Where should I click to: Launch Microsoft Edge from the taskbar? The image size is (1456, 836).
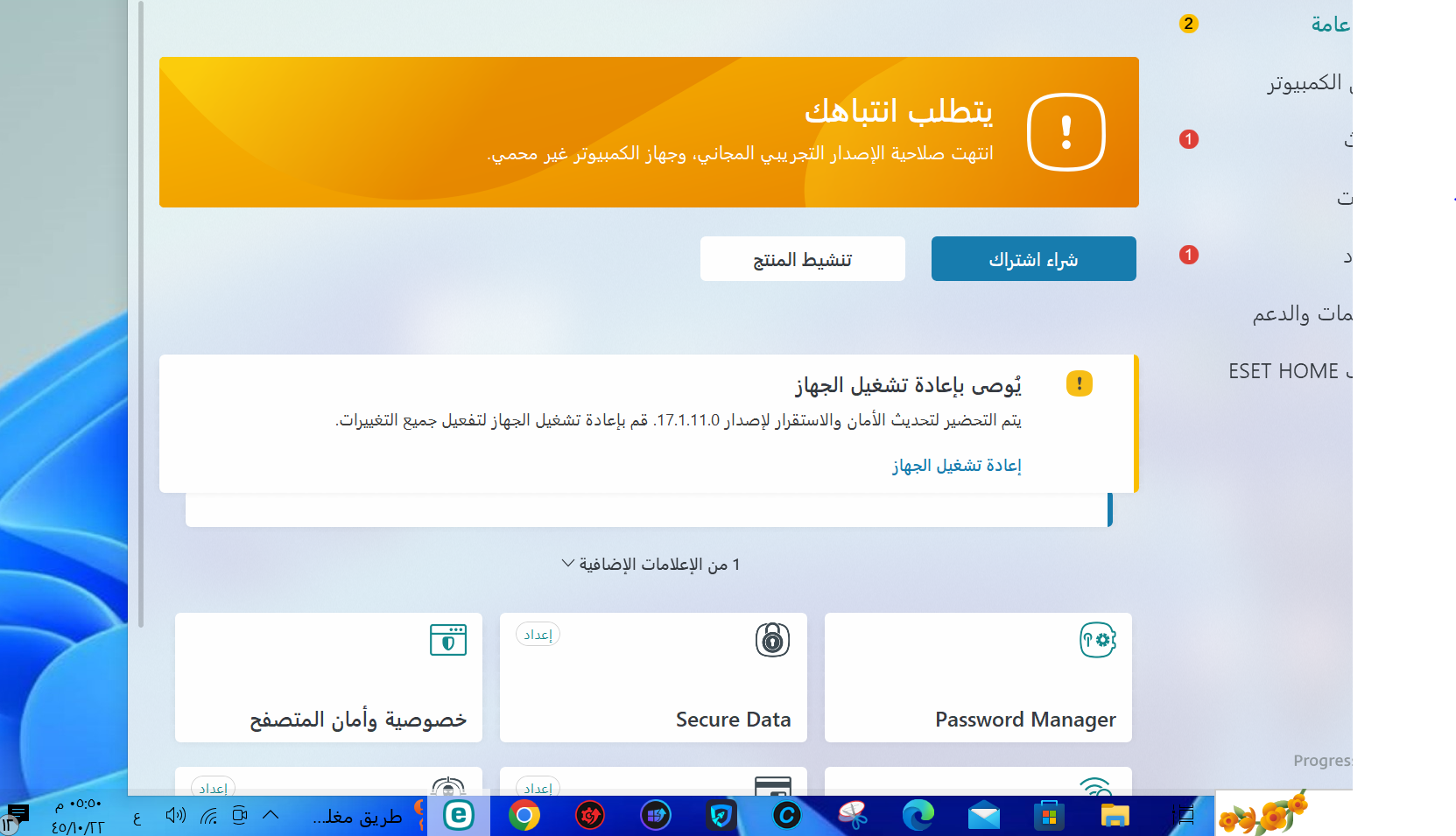918,816
